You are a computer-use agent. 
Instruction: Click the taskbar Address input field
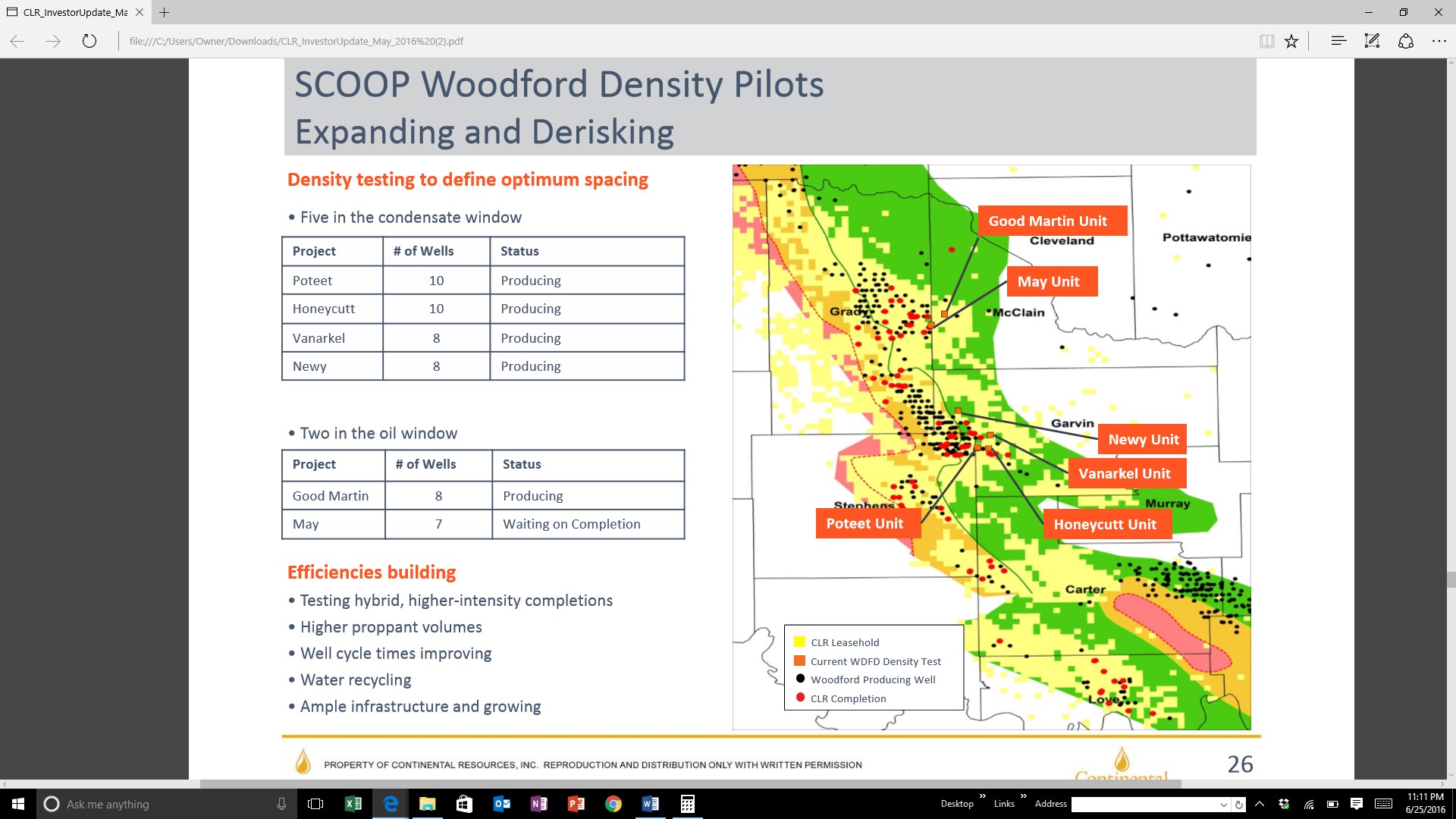[1144, 805]
